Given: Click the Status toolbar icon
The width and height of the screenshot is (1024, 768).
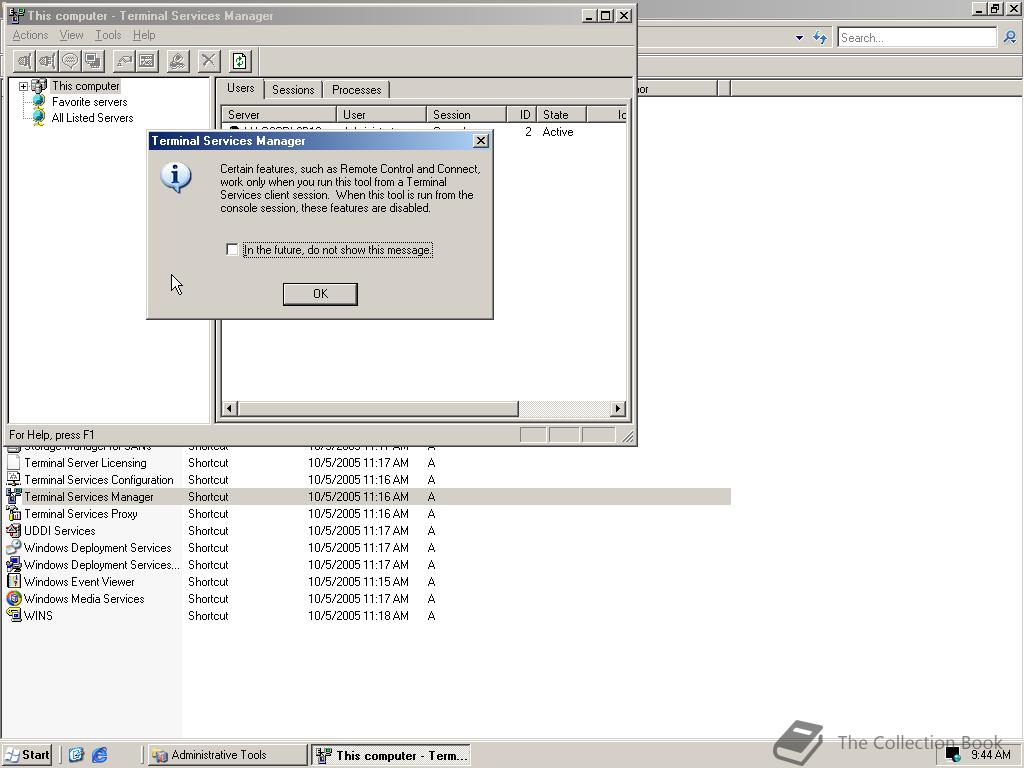Looking at the screenshot, I should point(147,61).
